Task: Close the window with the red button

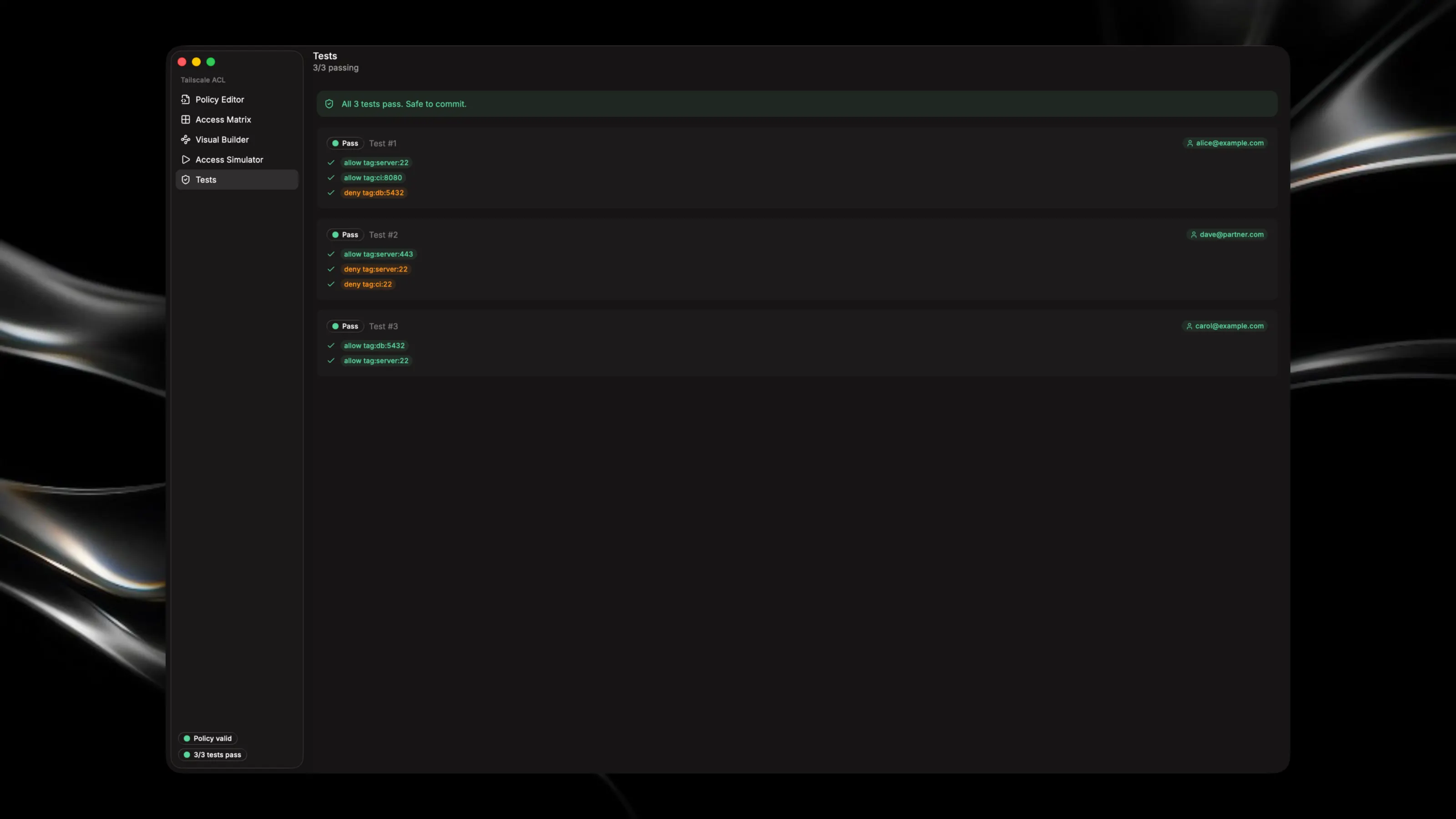Action: click(182, 61)
